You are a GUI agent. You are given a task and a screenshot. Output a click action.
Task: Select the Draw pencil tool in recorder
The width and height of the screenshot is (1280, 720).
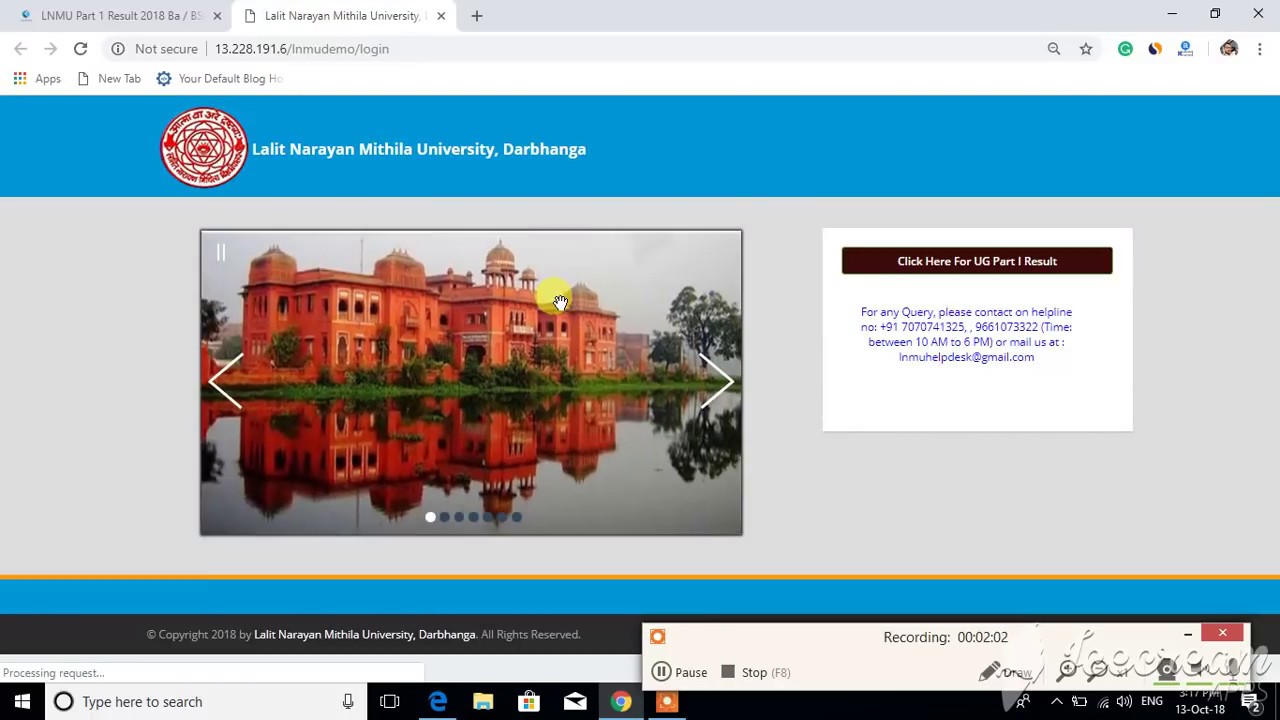[1006, 672]
